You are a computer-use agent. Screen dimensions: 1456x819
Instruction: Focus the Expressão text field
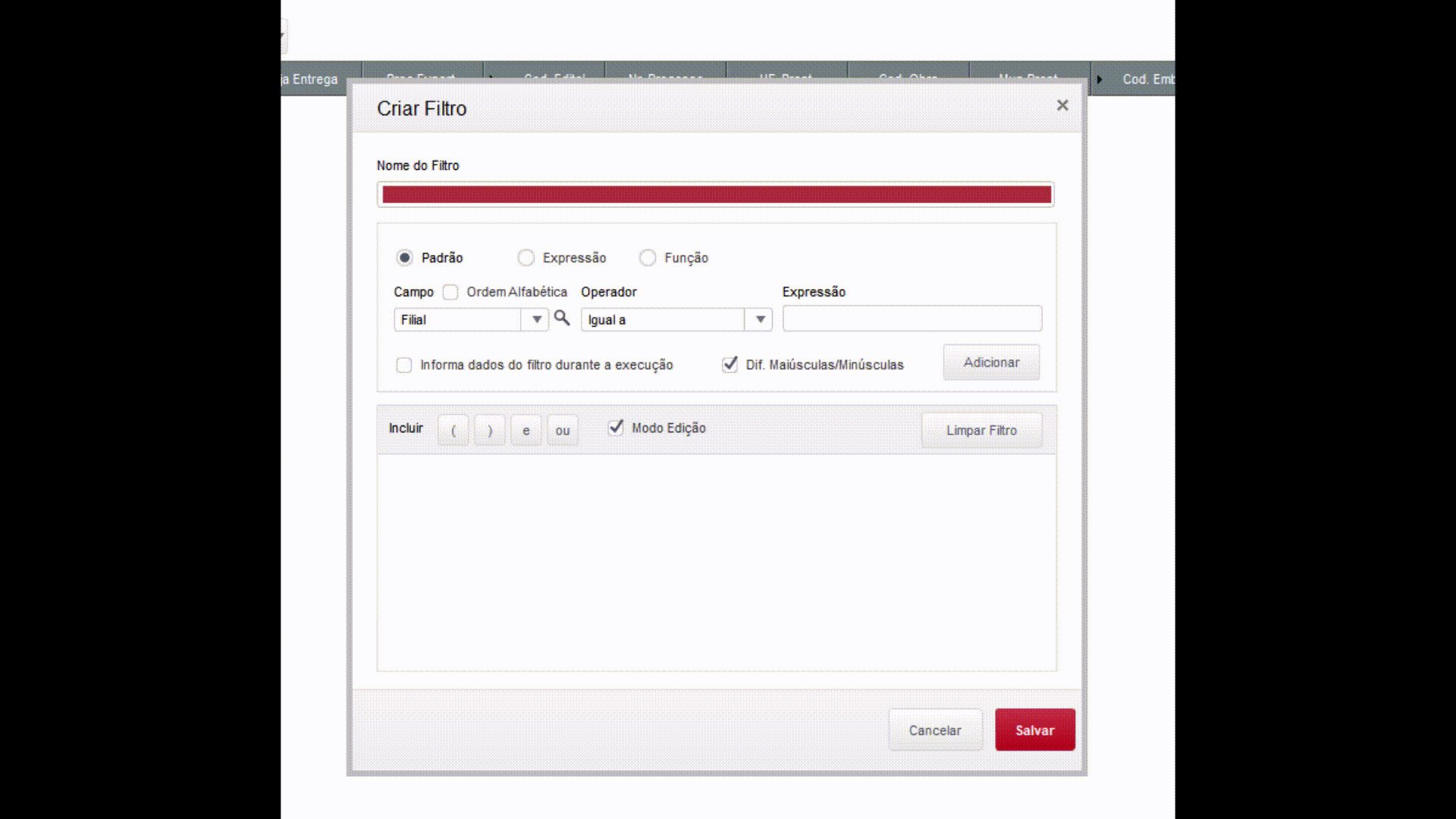tap(912, 318)
